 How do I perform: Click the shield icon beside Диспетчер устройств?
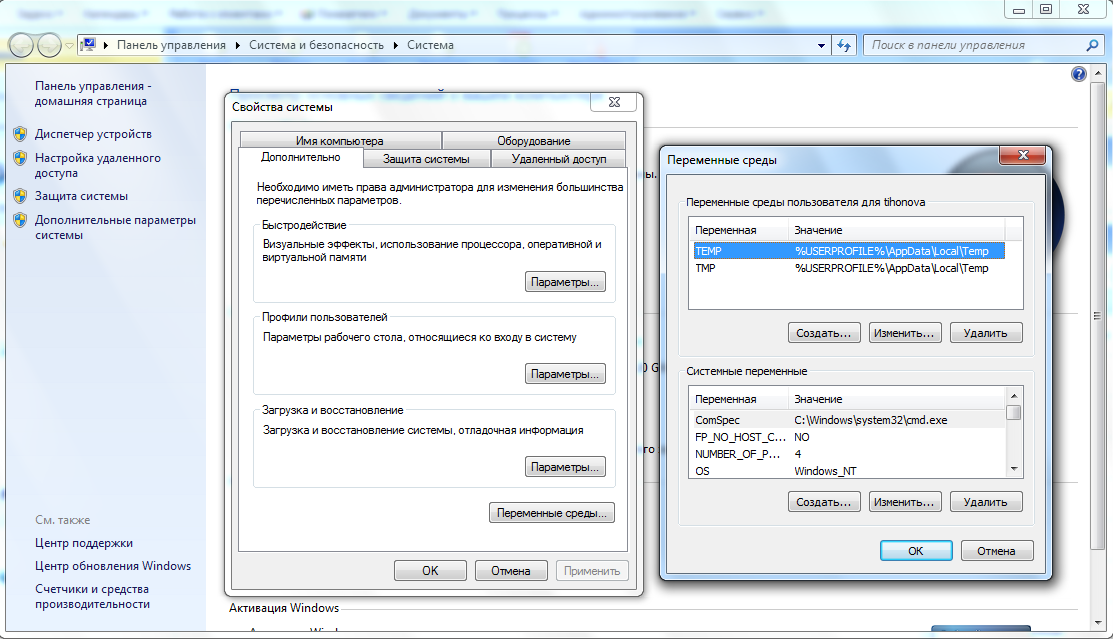point(20,134)
